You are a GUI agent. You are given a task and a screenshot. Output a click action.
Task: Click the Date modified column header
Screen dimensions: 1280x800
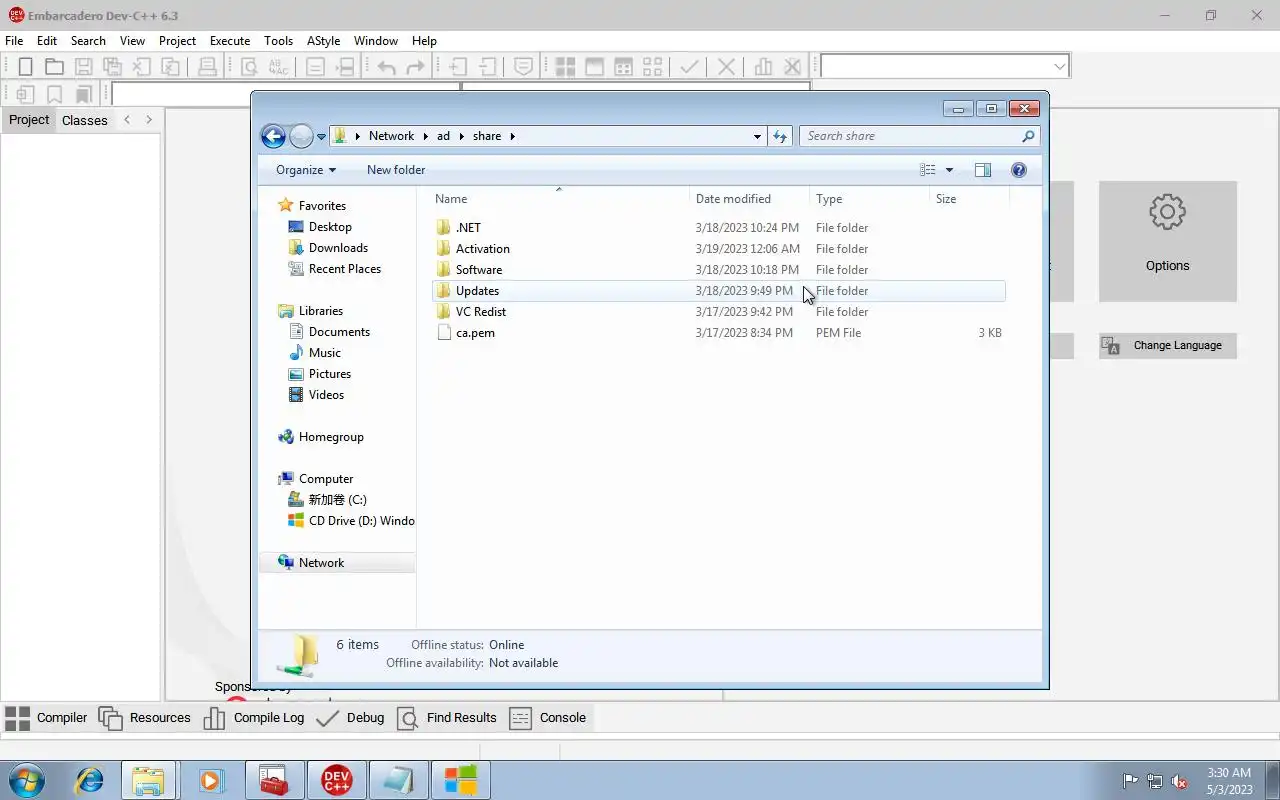(750, 199)
